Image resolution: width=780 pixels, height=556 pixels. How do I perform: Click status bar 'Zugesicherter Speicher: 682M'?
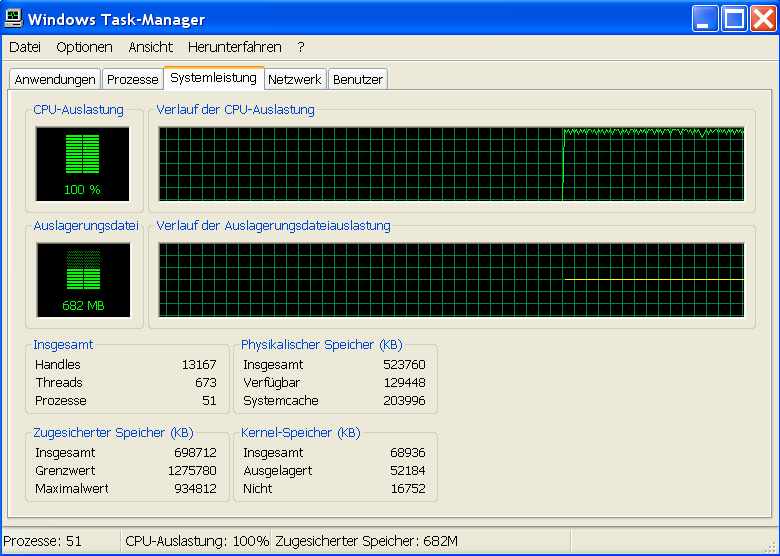click(366, 541)
